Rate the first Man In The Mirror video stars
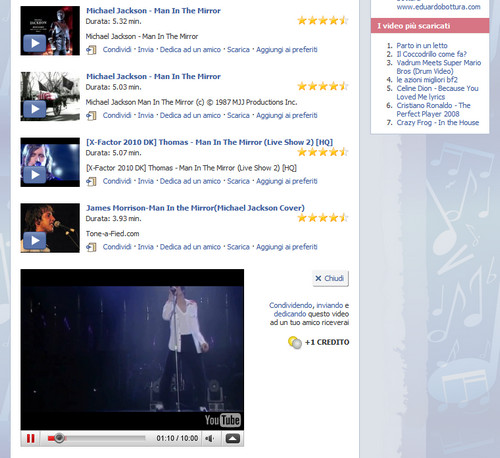The width and height of the screenshot is (500, 458). pyautogui.click(x=323, y=21)
